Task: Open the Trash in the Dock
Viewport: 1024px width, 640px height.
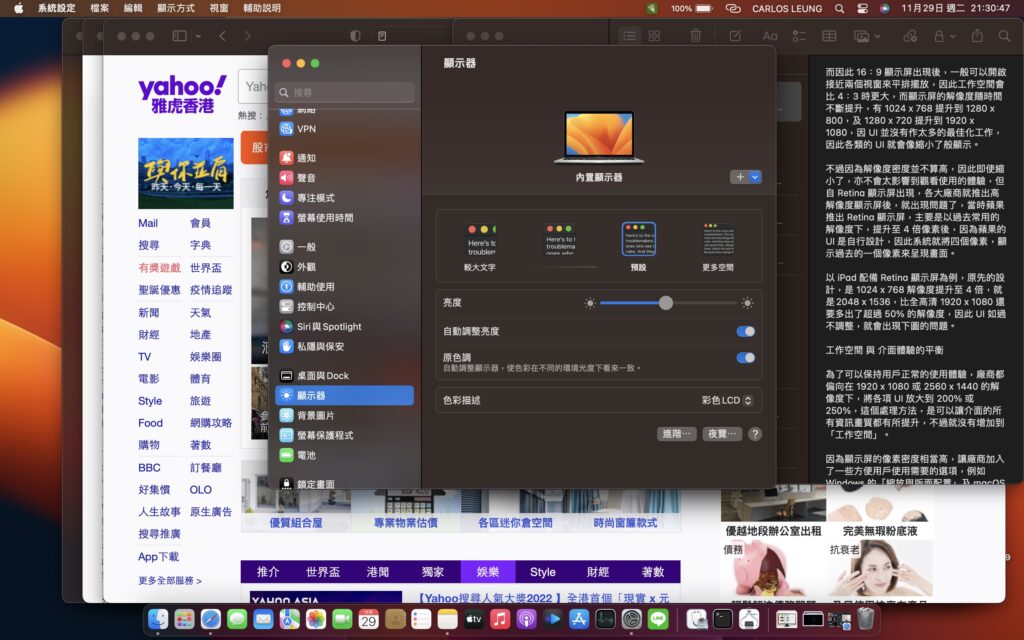Action: click(x=866, y=618)
